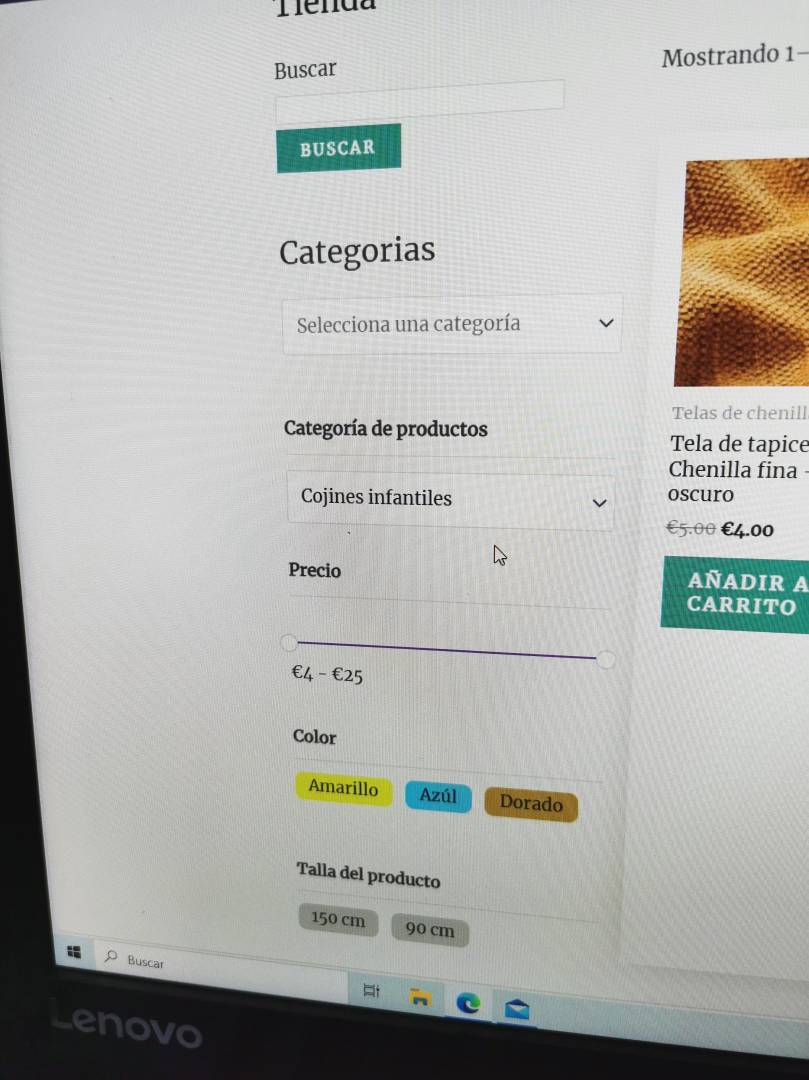Click the taskbar search magnifier icon

coord(110,956)
